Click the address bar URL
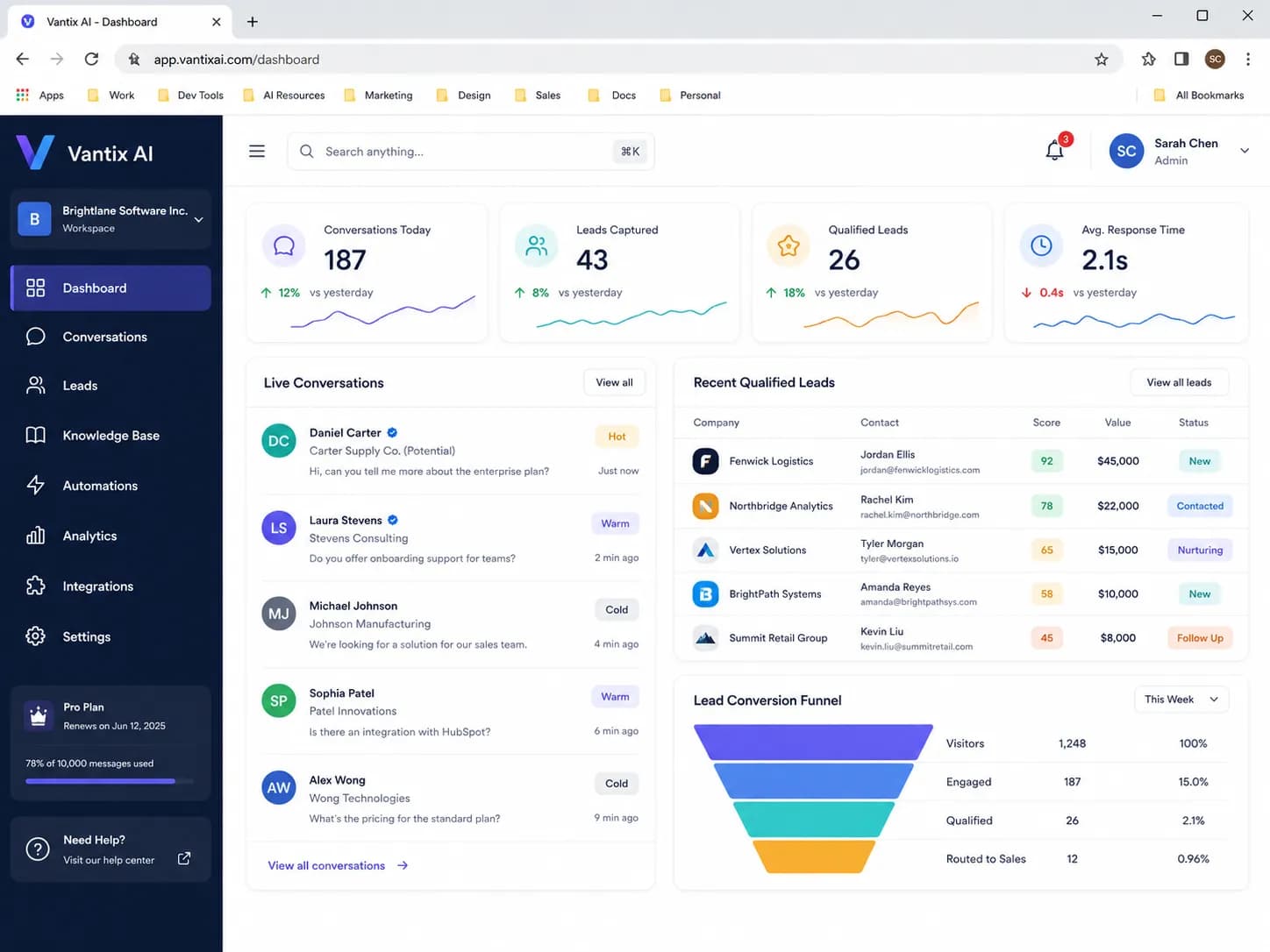This screenshot has height=952, width=1270. [237, 60]
